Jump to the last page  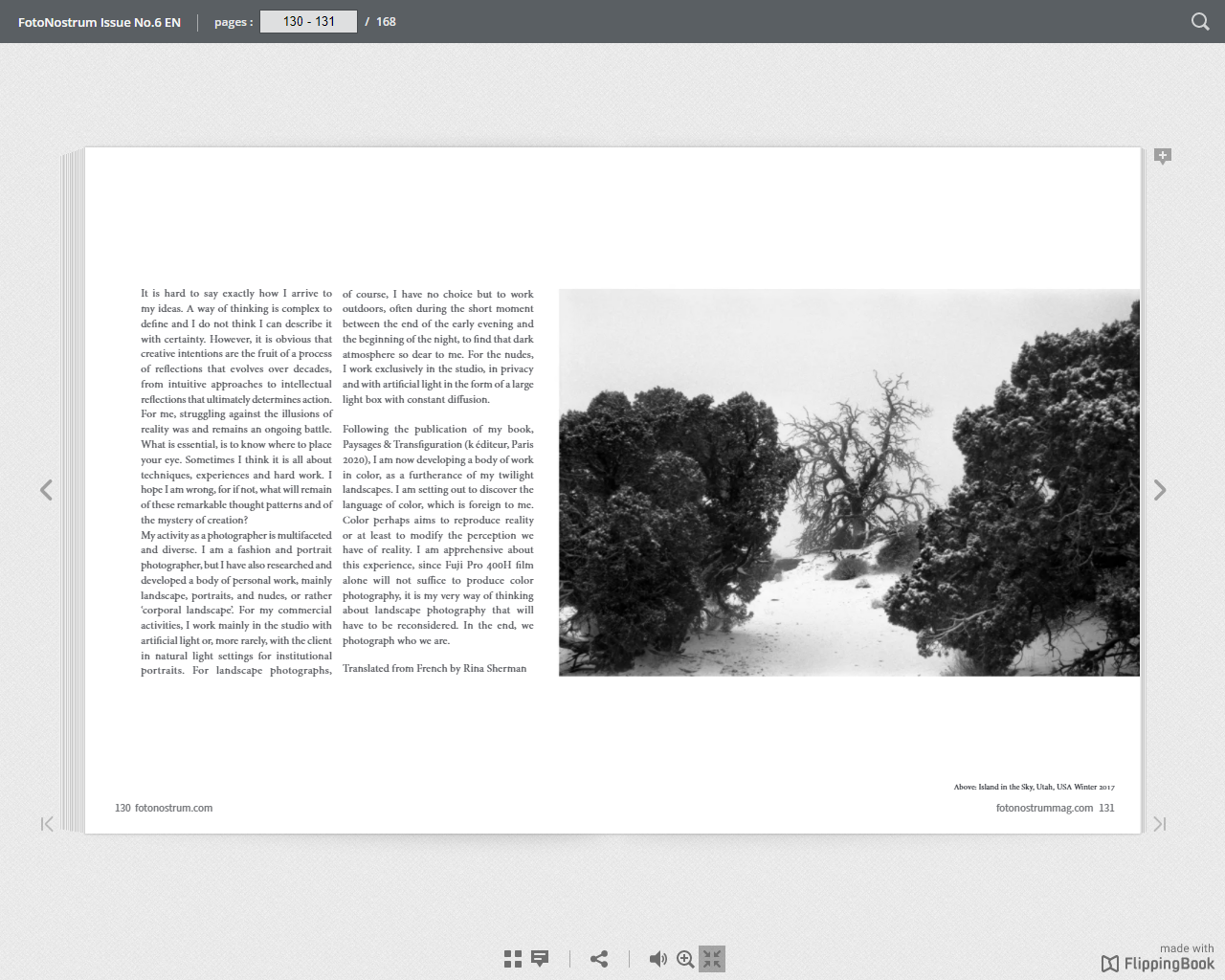pyautogui.click(x=1159, y=824)
